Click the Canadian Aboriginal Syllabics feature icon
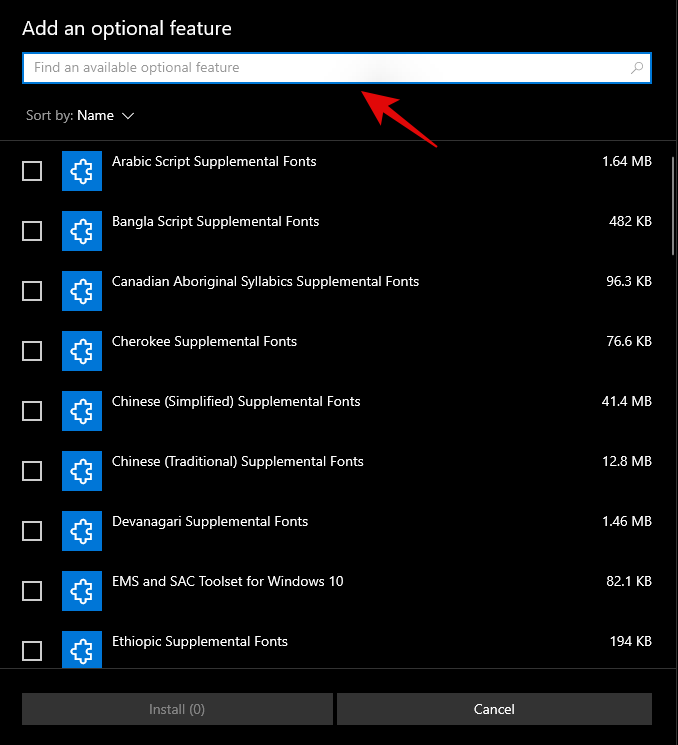 pyautogui.click(x=81, y=291)
